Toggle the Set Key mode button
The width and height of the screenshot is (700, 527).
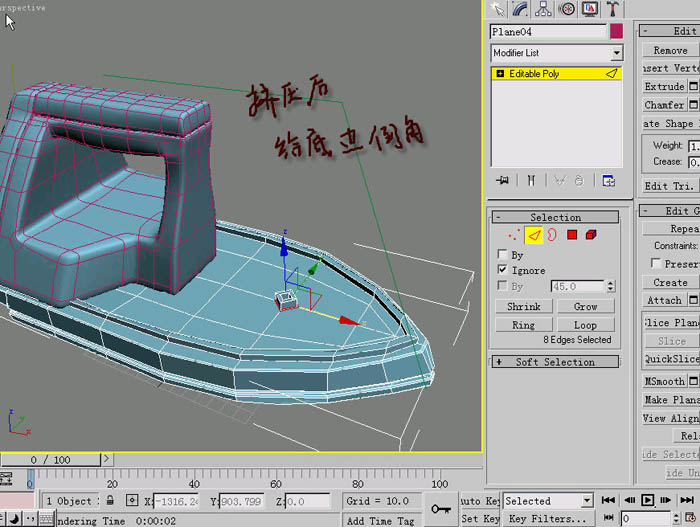[x=480, y=519]
